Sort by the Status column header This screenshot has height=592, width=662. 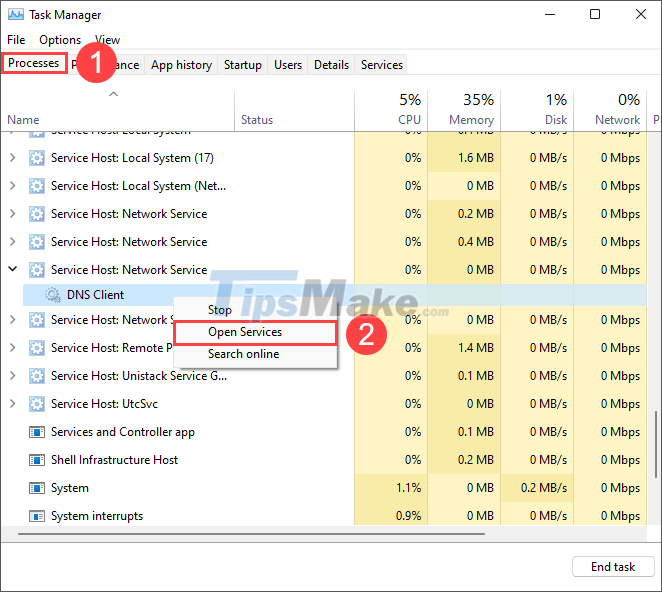[294, 110]
